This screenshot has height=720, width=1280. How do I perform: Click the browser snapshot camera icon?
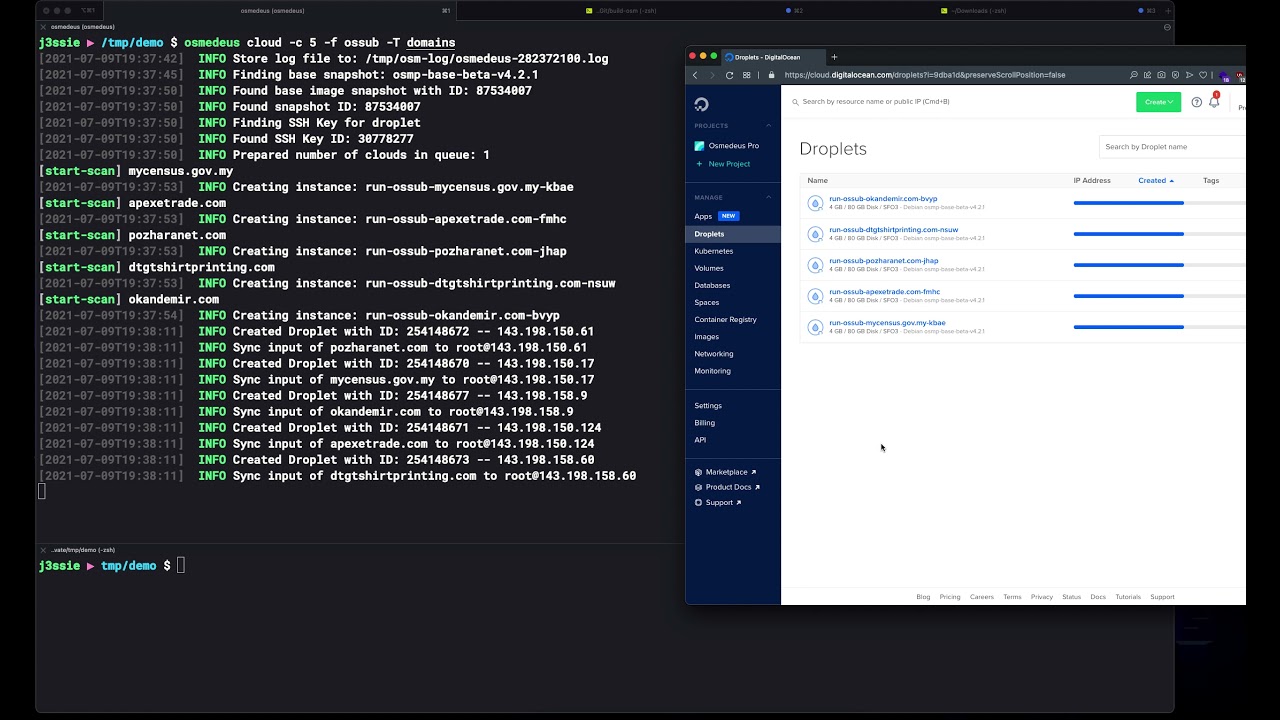coord(1161,75)
